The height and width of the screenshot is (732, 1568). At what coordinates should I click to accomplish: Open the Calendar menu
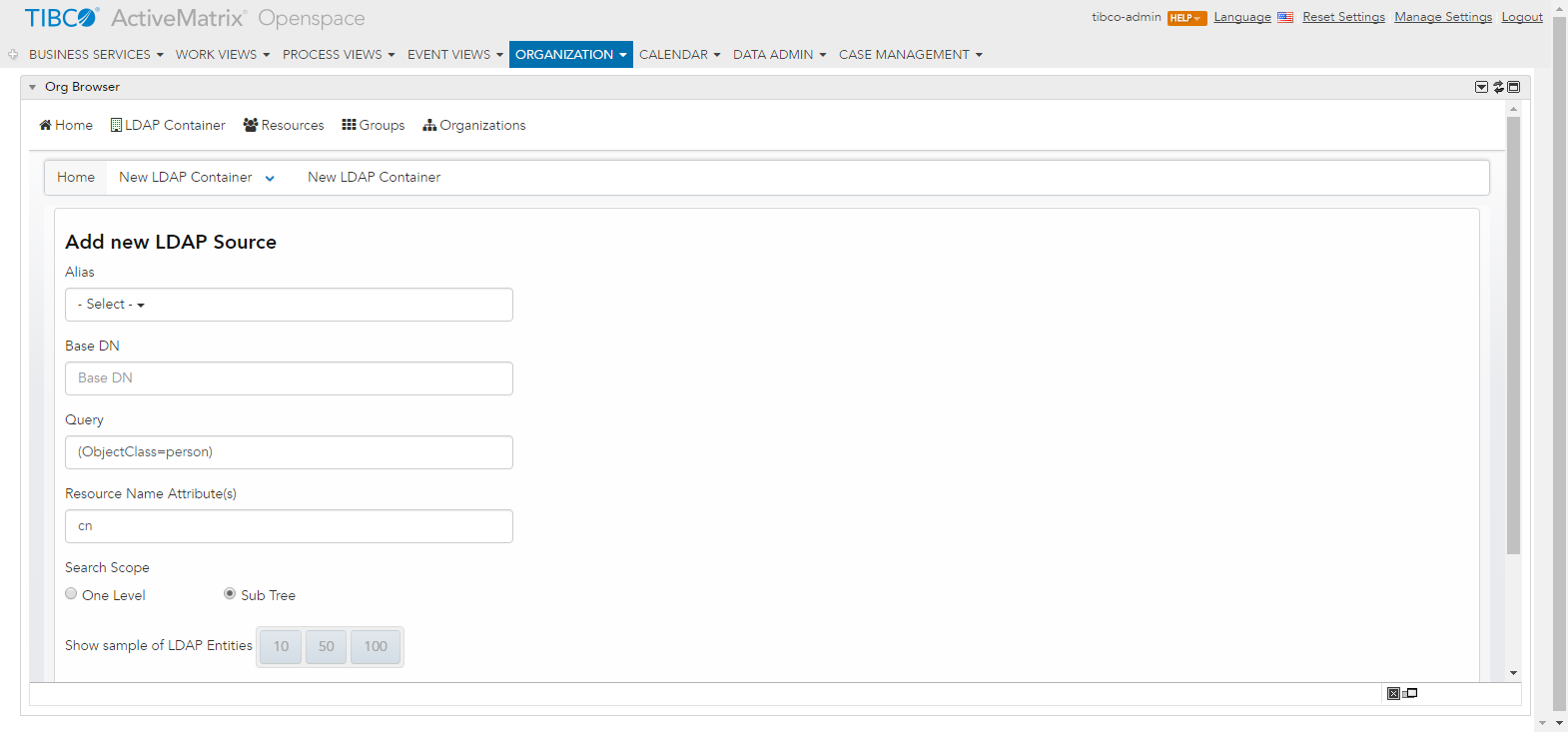pyautogui.click(x=679, y=55)
